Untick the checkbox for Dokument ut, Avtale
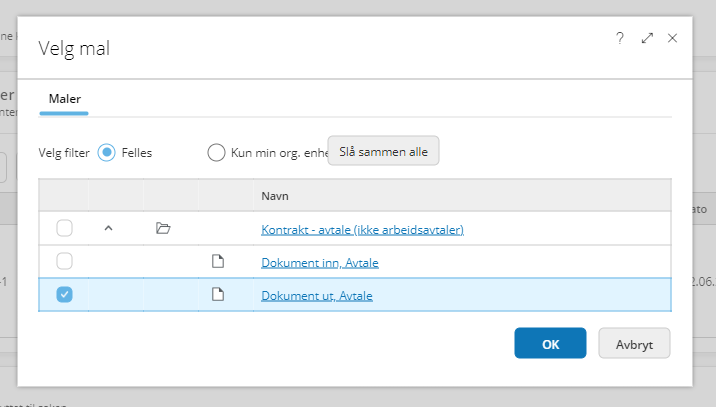 tap(64, 295)
